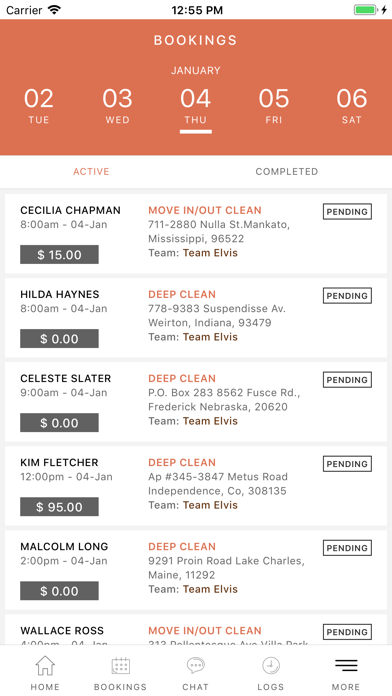
Task: Select date 03 Wednesday
Action: click(x=117, y=106)
